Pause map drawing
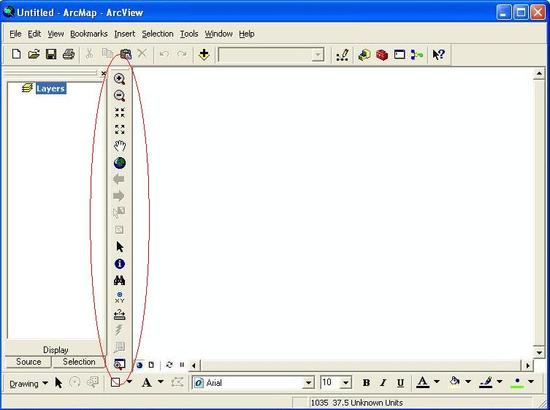550x410 pixels. 182,365
